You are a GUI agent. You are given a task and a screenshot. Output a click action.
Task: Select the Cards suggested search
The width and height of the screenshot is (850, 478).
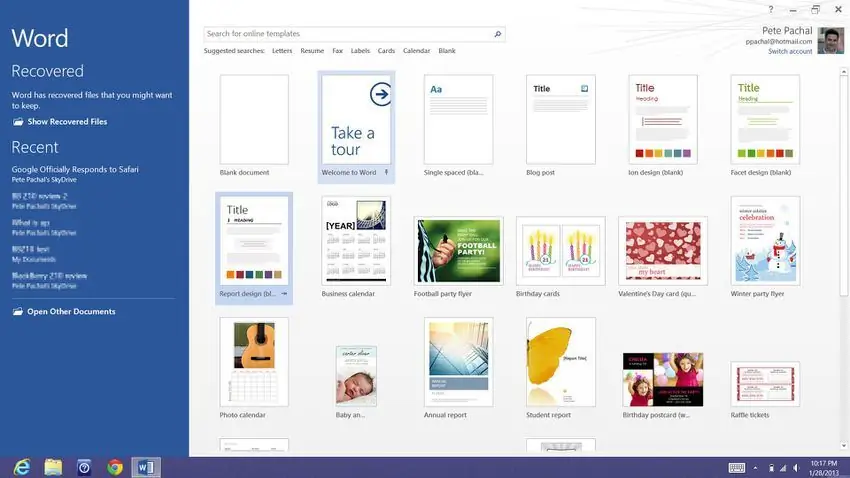(x=387, y=50)
